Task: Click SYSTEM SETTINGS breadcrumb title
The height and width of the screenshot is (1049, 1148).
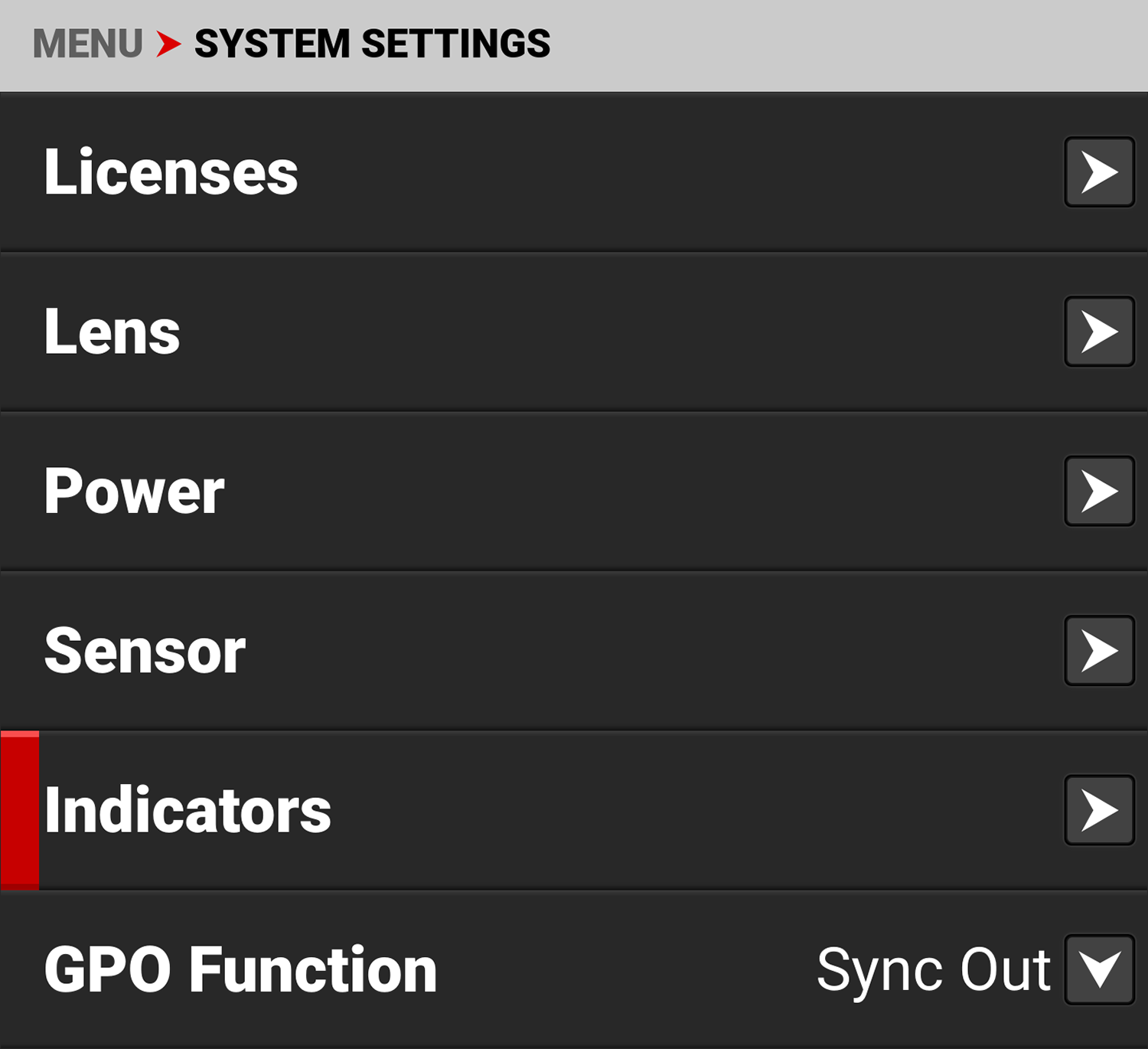Action: pos(372,44)
